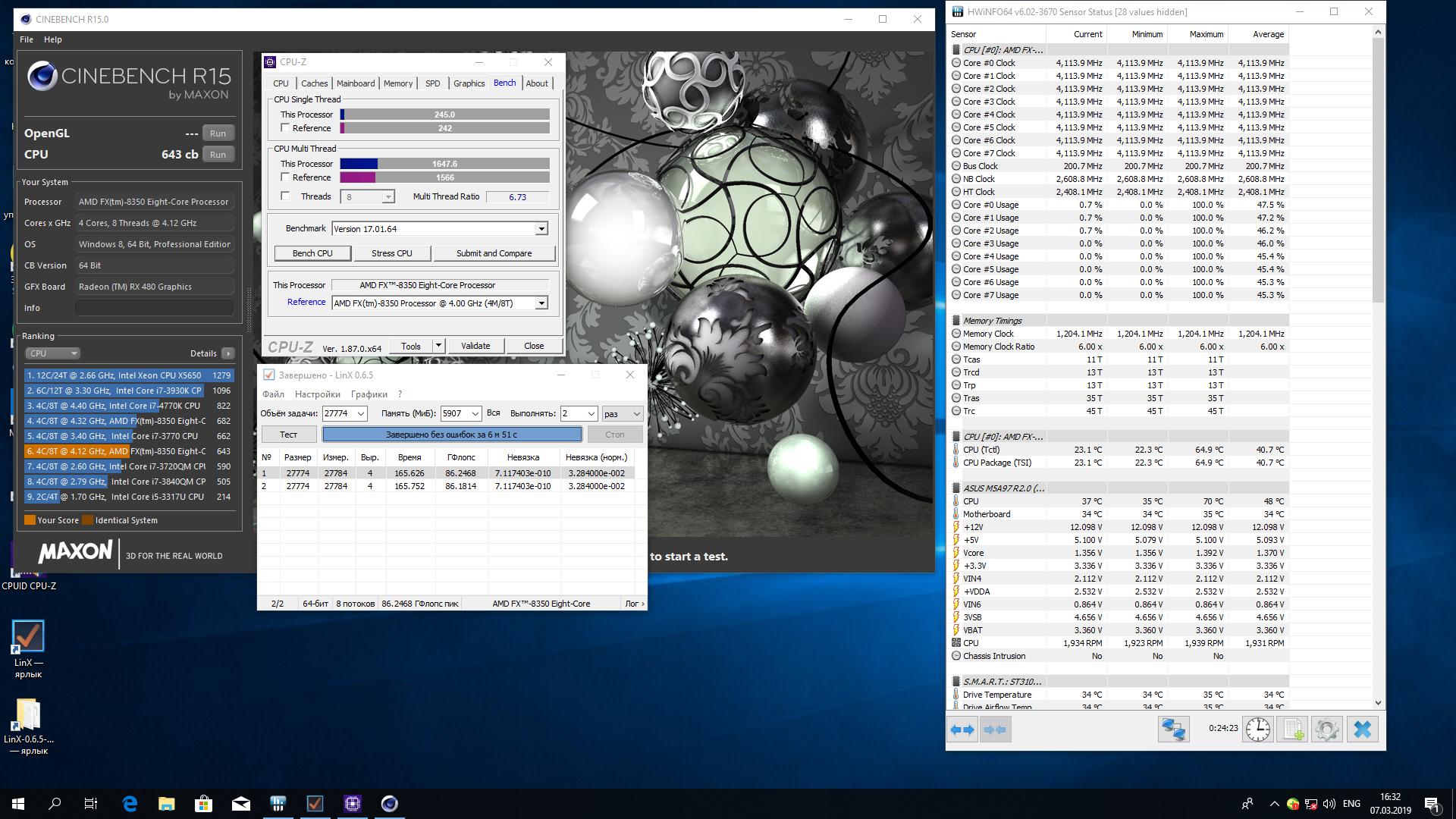This screenshot has height=819, width=1456.
Task: Open CPU-Z Benchmark version dropdown
Action: [x=541, y=229]
